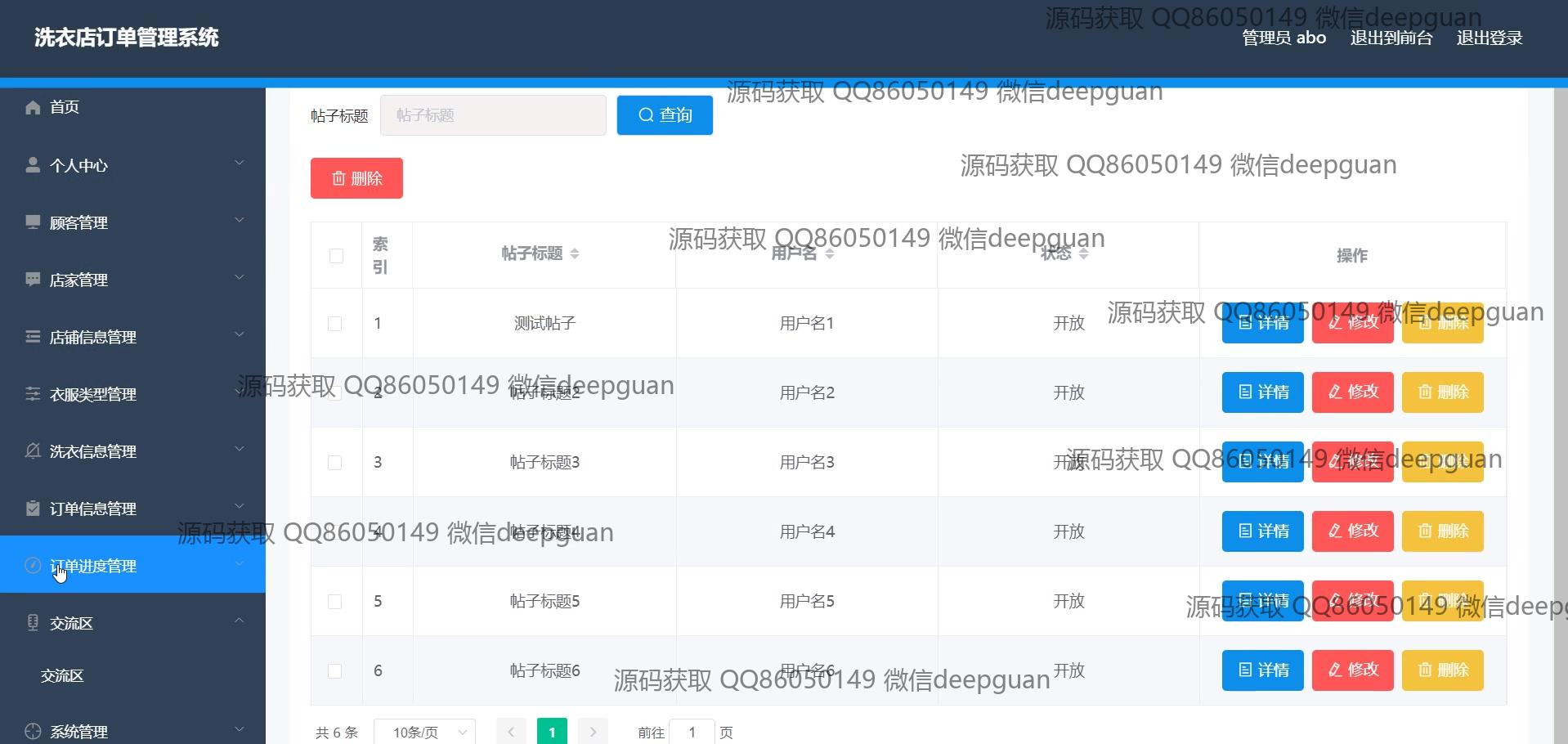The height and width of the screenshot is (744, 1568).
Task: Click current page 1 in pagination
Action: click(x=552, y=732)
